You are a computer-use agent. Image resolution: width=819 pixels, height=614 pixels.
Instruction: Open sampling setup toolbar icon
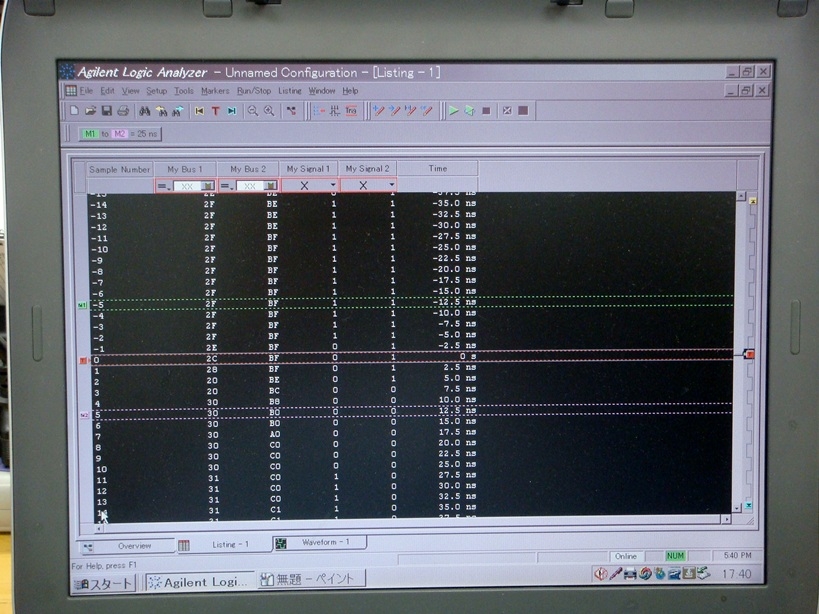(335, 111)
